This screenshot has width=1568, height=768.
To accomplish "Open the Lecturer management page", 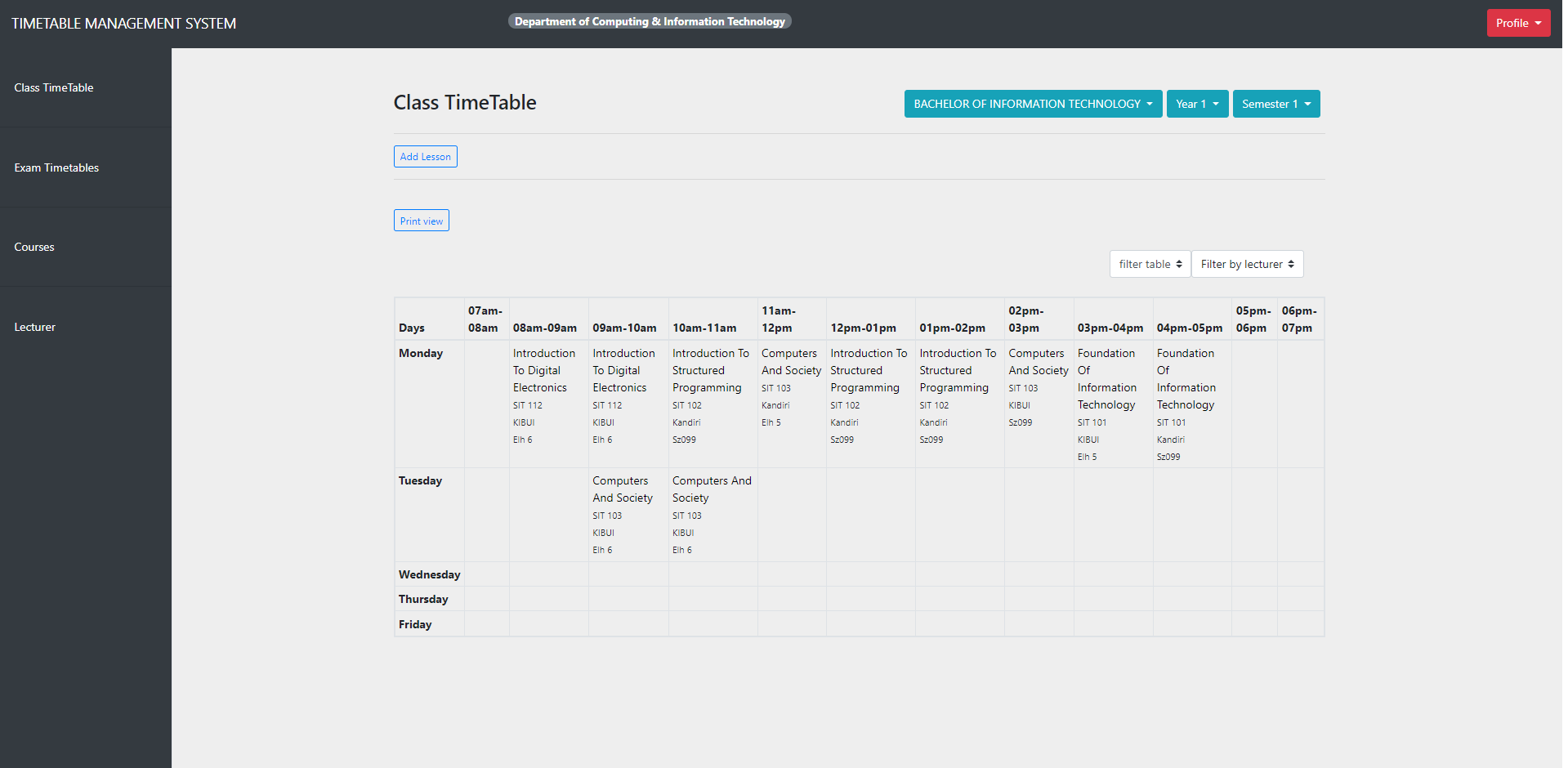I will pyautogui.click(x=34, y=327).
